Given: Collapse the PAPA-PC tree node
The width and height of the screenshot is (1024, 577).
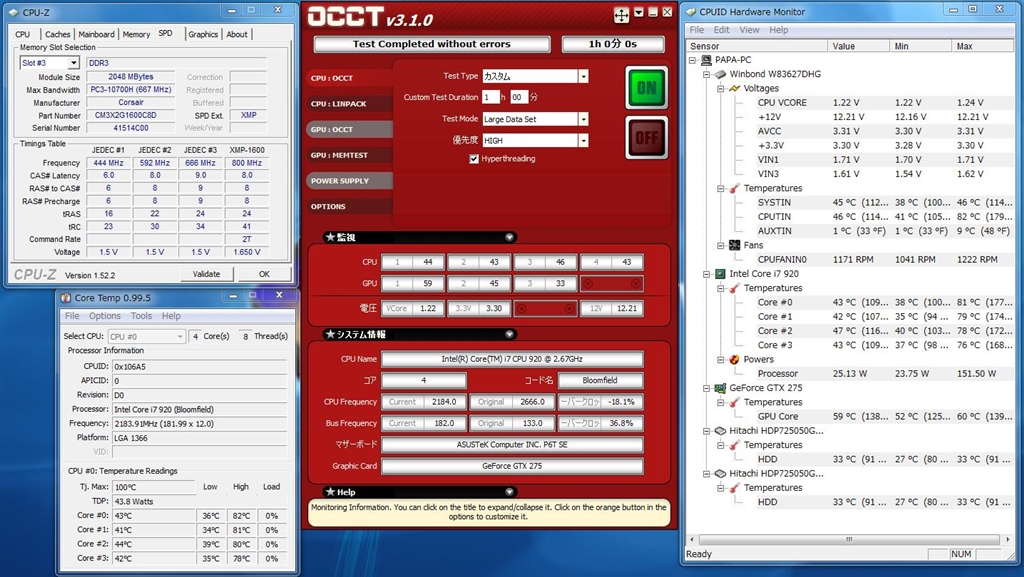Looking at the screenshot, I should point(693,60).
